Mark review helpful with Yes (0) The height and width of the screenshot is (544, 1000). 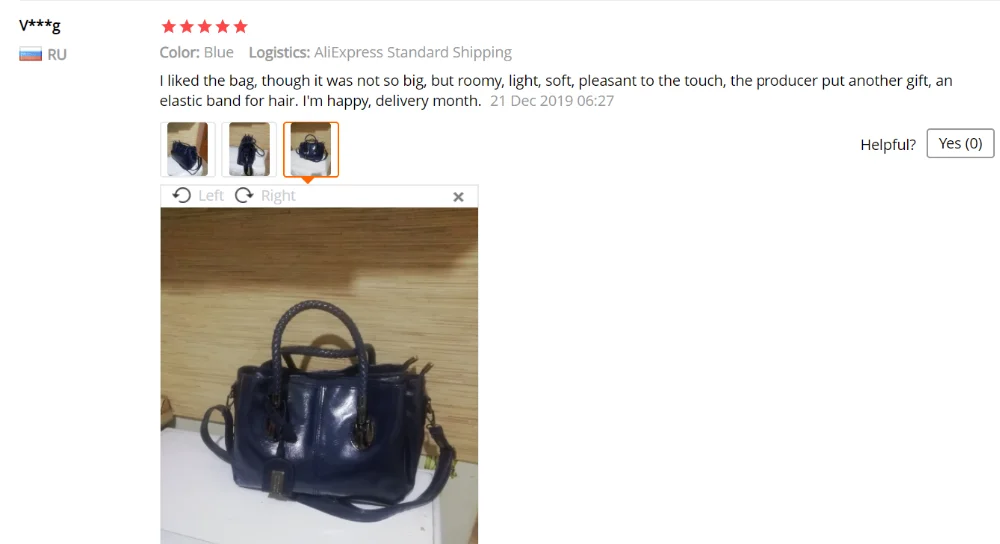click(x=960, y=143)
